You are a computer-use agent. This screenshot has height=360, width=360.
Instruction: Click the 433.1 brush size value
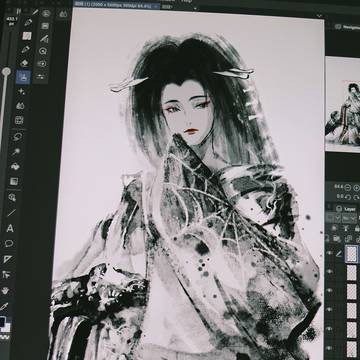tap(11, 19)
